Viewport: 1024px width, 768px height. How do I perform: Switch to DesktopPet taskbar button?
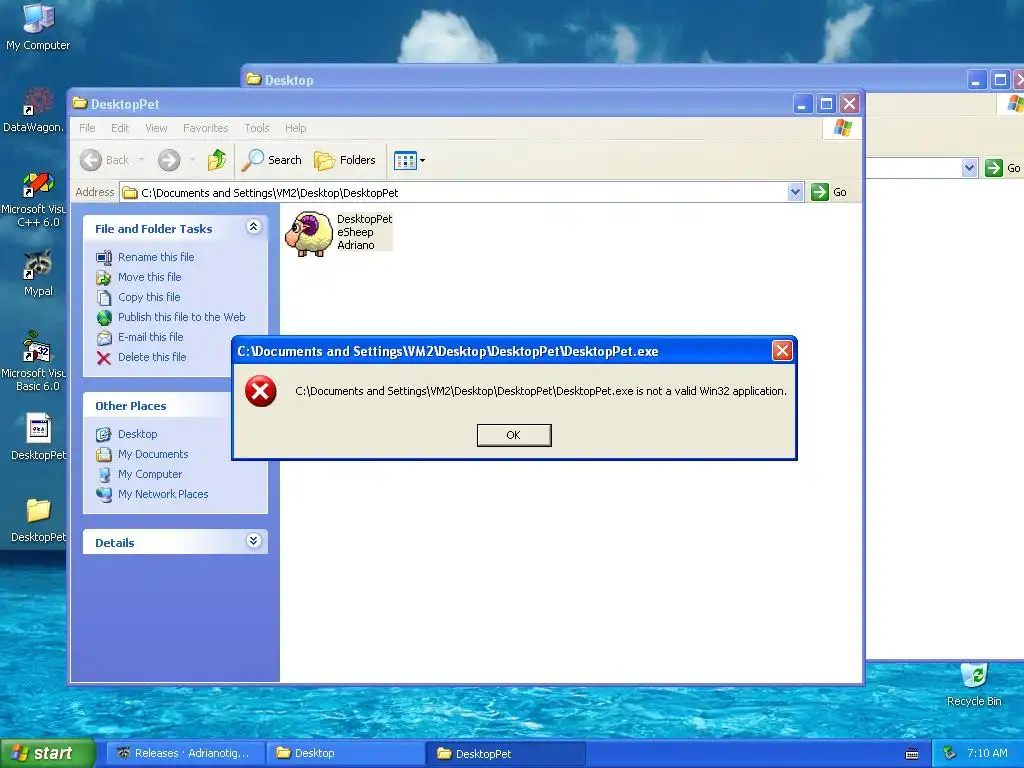tap(505, 754)
